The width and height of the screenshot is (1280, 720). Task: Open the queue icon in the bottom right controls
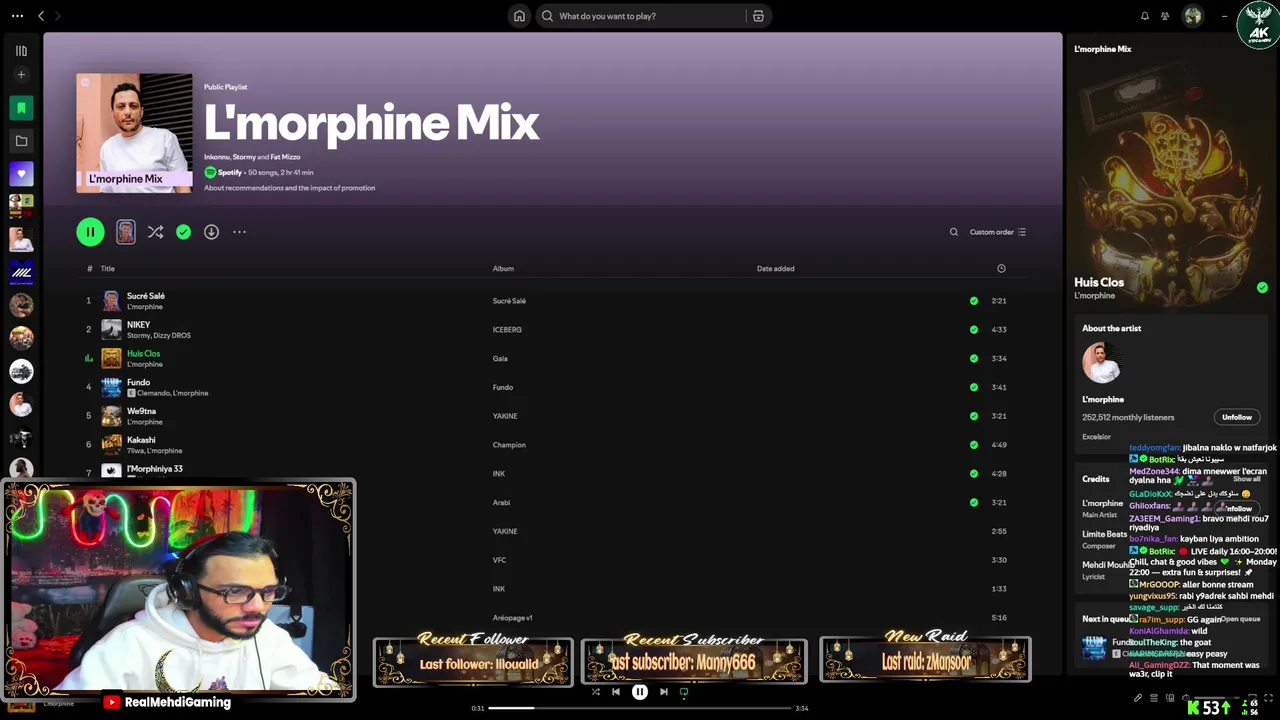pos(1154,698)
